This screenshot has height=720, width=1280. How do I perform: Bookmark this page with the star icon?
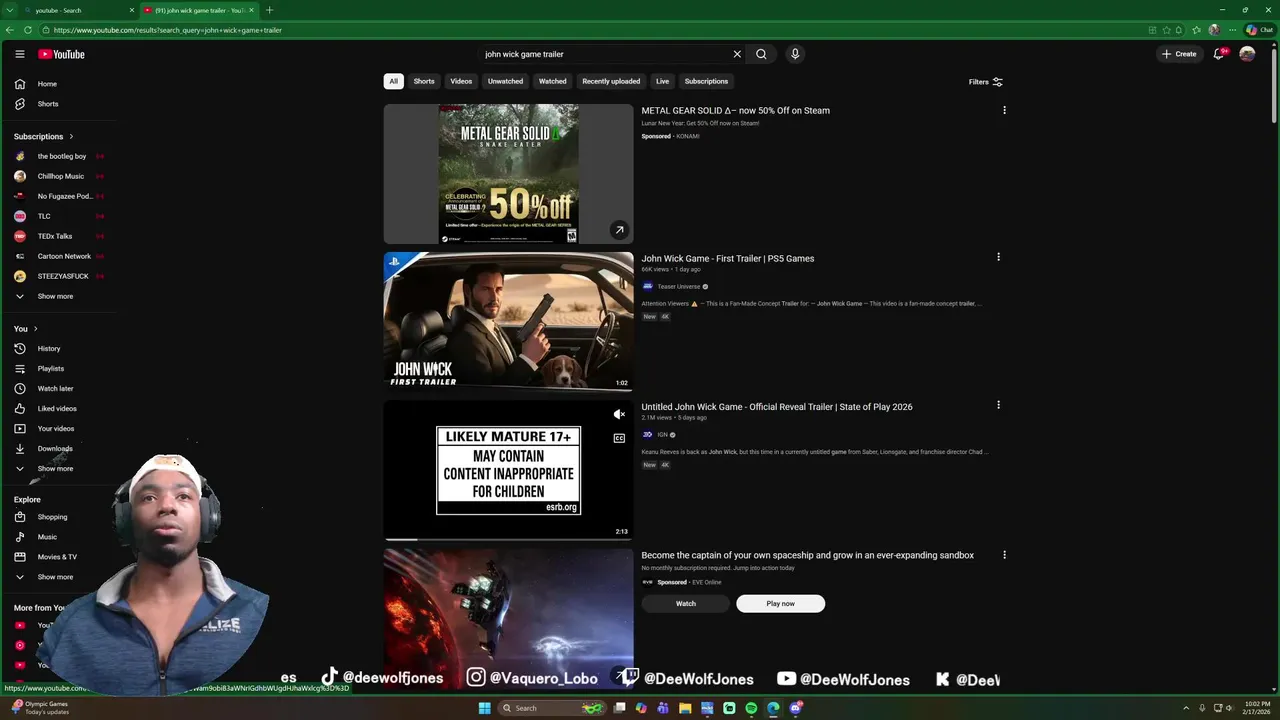(1166, 30)
